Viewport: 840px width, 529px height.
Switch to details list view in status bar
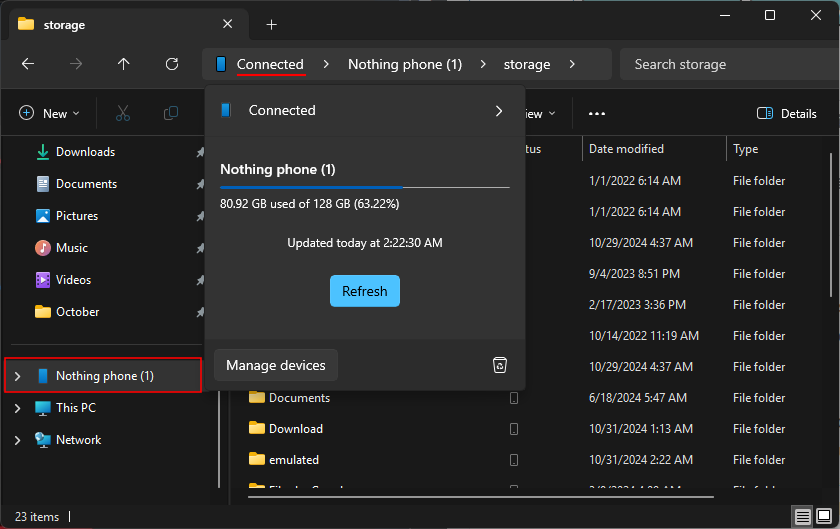pos(802,517)
